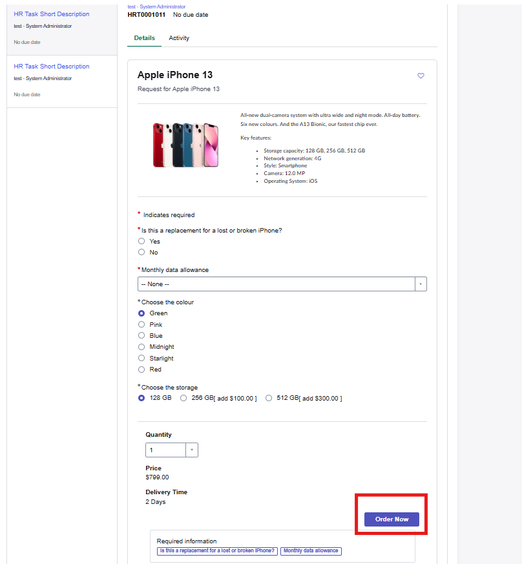Click the replacement question required-info tag
Viewport: 522px width, 564px height.
pos(217,551)
